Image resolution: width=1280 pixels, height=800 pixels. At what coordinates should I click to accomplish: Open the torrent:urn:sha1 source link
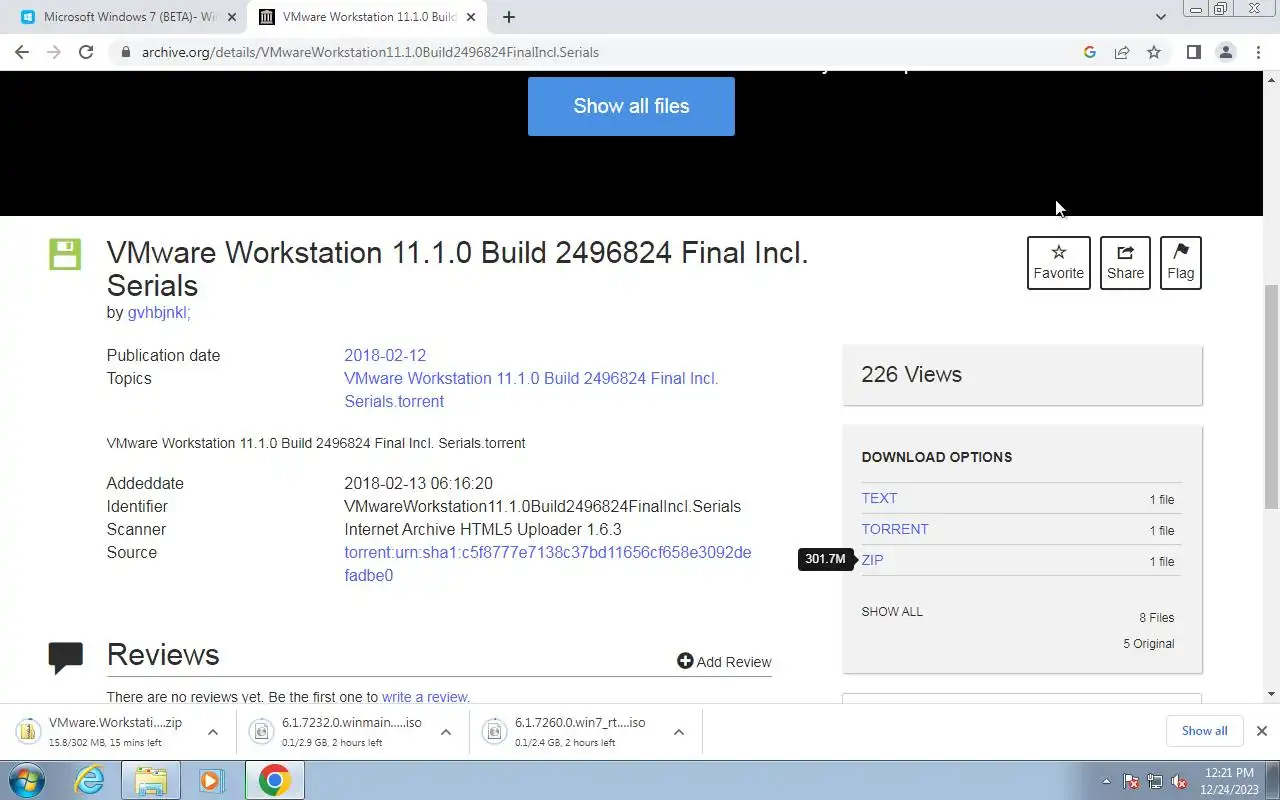(547, 564)
